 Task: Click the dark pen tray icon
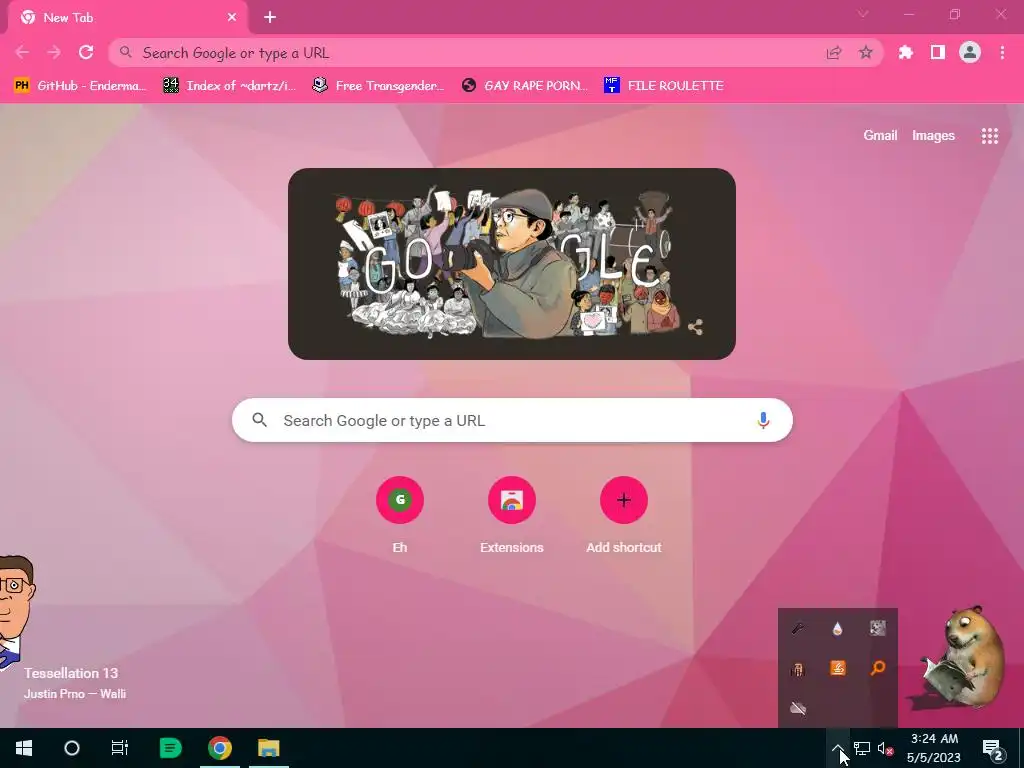click(797, 628)
